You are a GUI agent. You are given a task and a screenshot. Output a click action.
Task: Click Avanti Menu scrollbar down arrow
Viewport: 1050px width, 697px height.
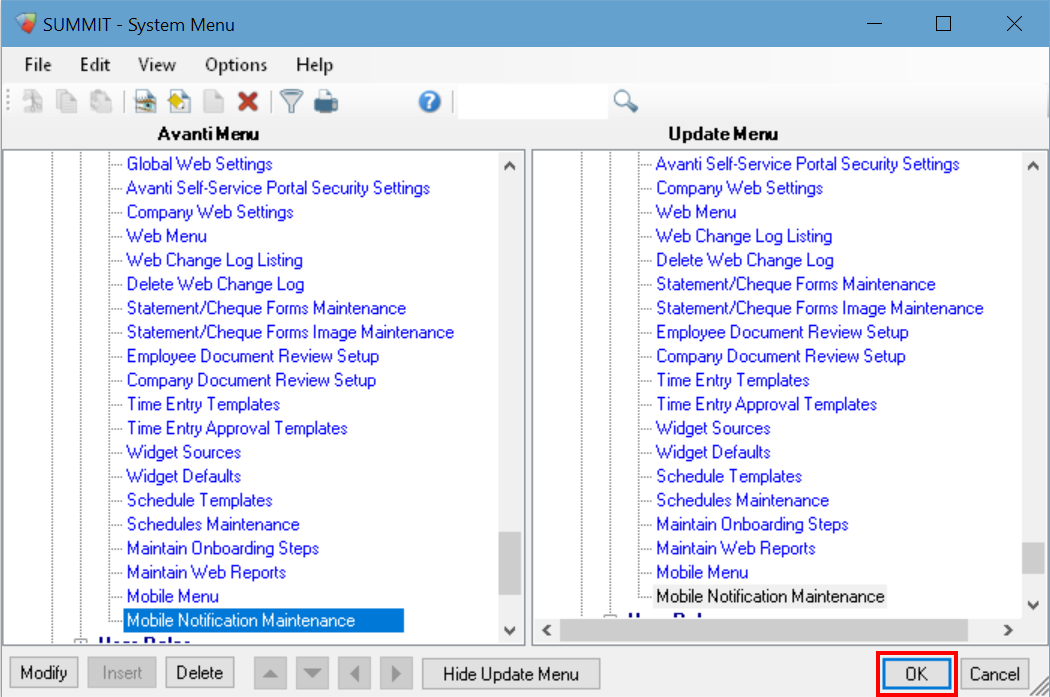click(510, 630)
